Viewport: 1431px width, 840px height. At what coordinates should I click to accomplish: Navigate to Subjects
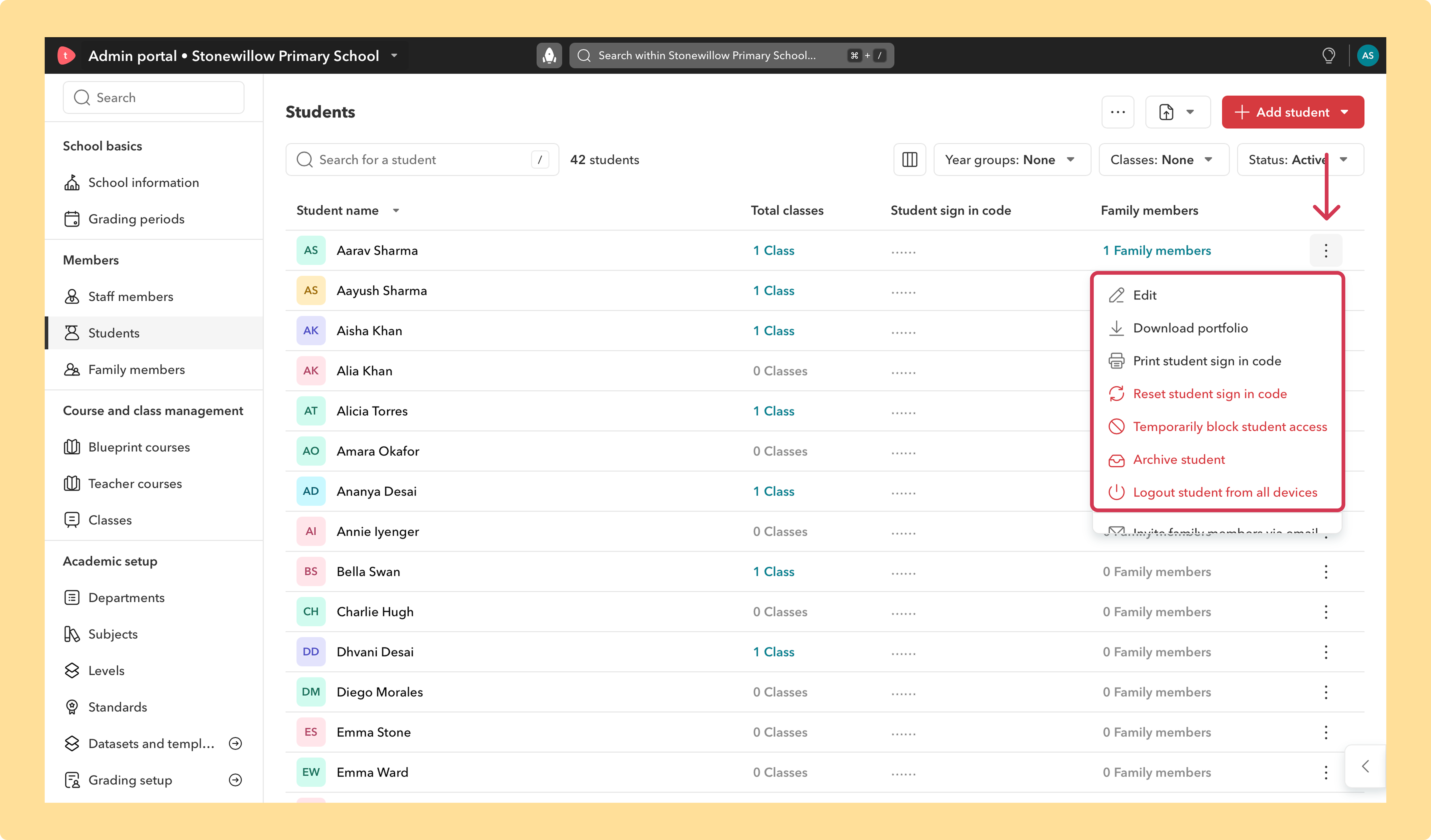click(x=154, y=634)
